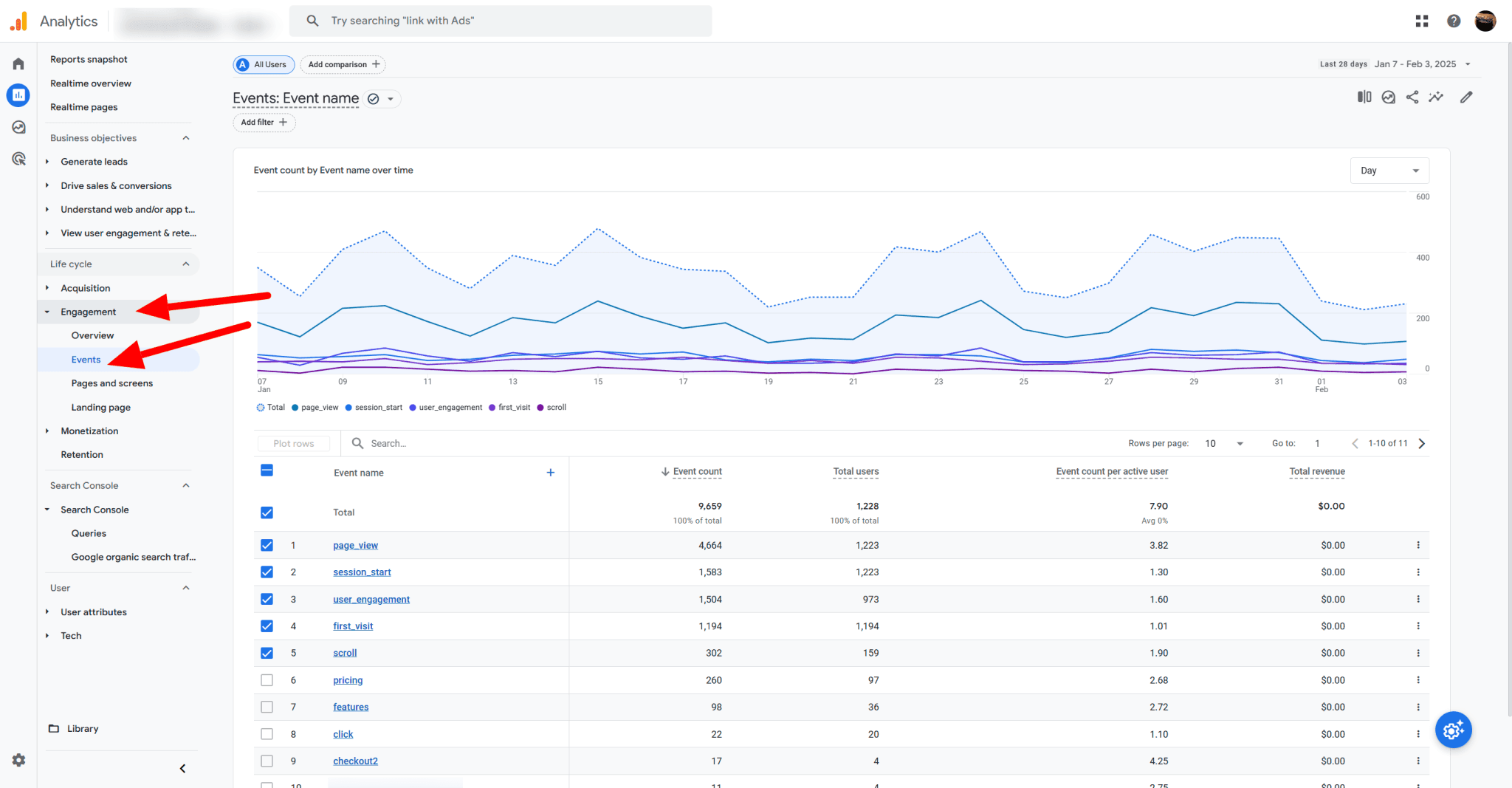Open the Advertising section icon
Viewport: 1512px width, 788px height.
(x=18, y=158)
